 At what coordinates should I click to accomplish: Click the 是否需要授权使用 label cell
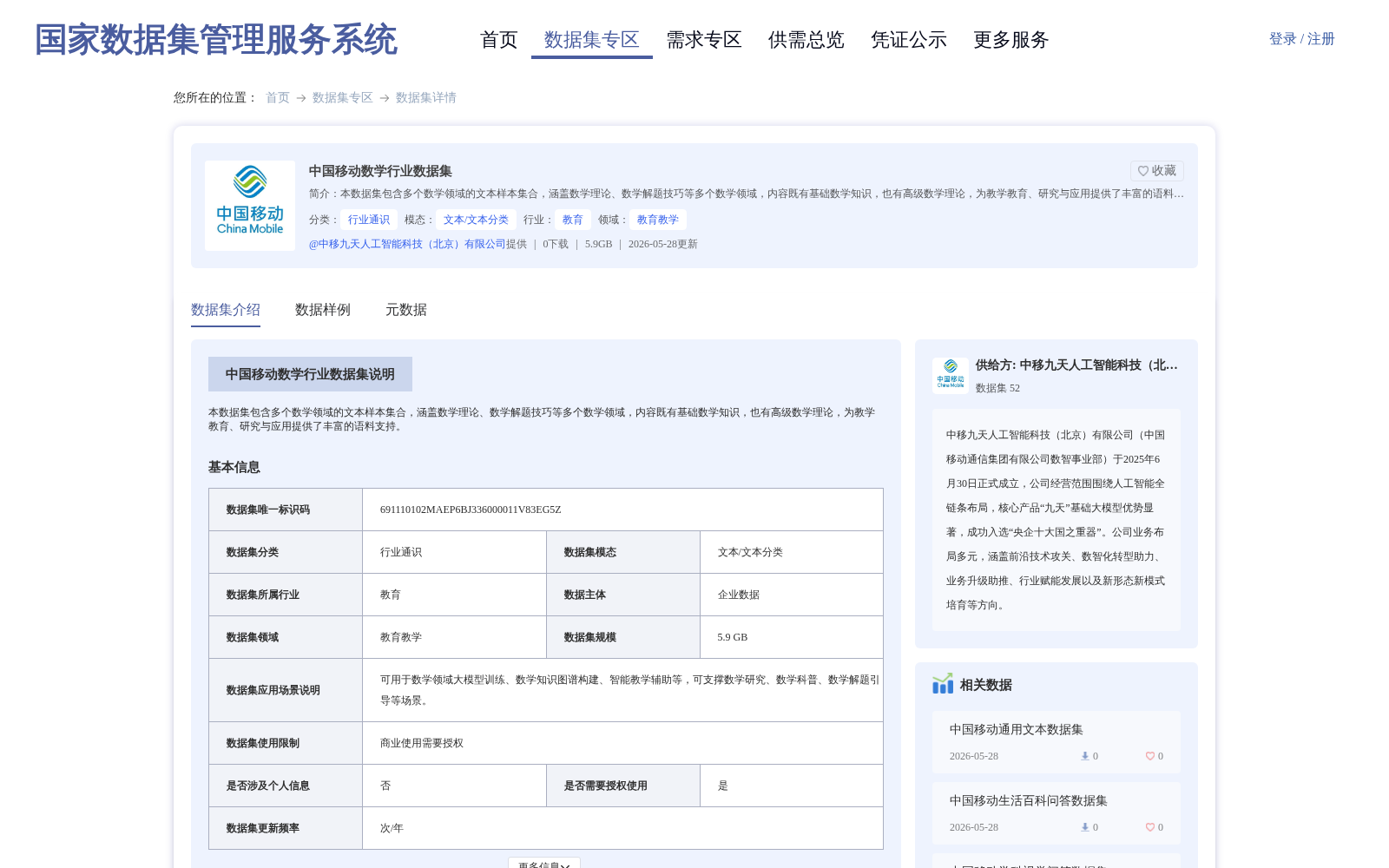click(623, 786)
